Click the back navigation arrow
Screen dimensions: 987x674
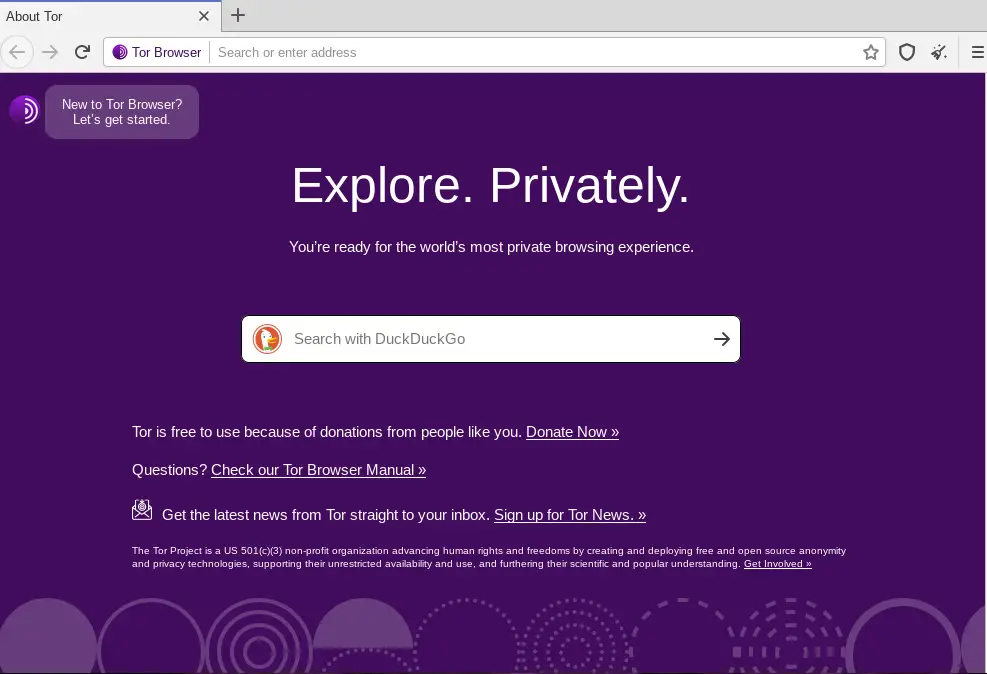(x=17, y=52)
